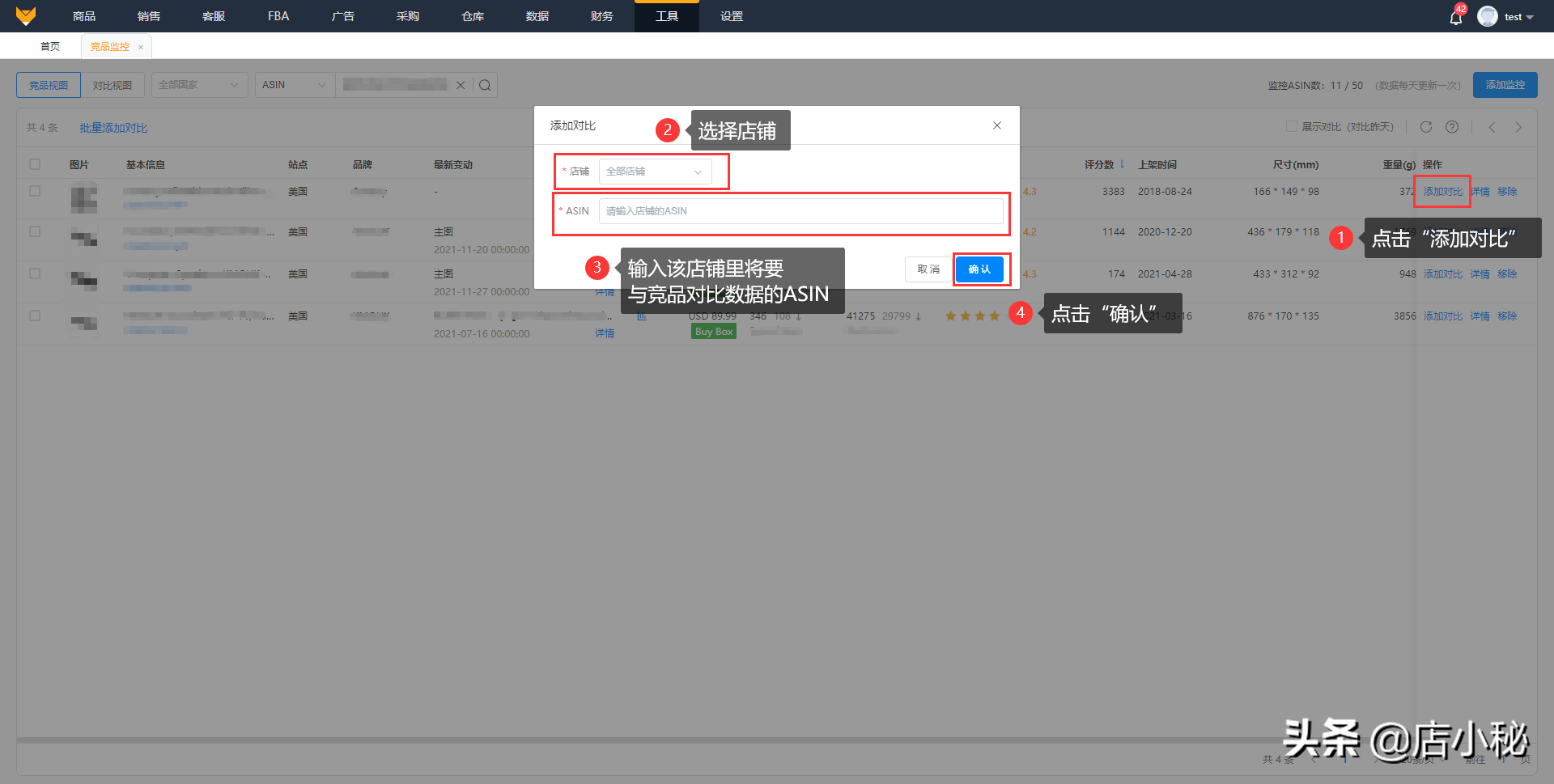Screen dimensions: 1554x784
Task: Check the first product row checkbox
Action: point(35,191)
